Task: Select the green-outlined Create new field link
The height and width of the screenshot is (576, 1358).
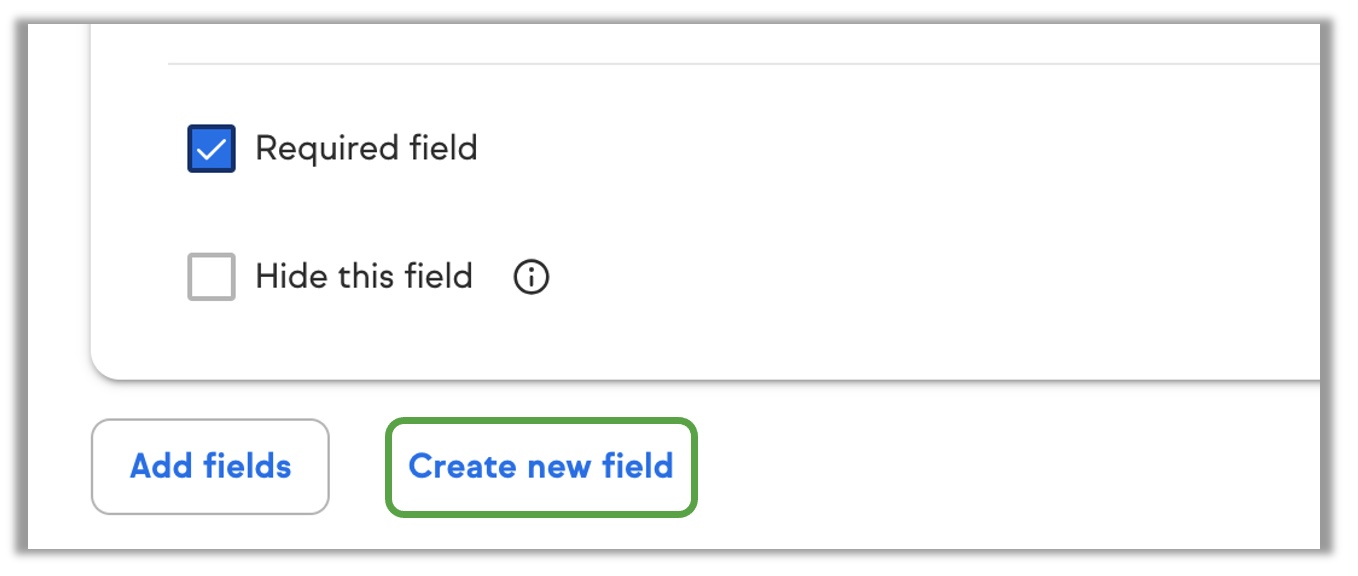Action: pyautogui.click(x=541, y=467)
